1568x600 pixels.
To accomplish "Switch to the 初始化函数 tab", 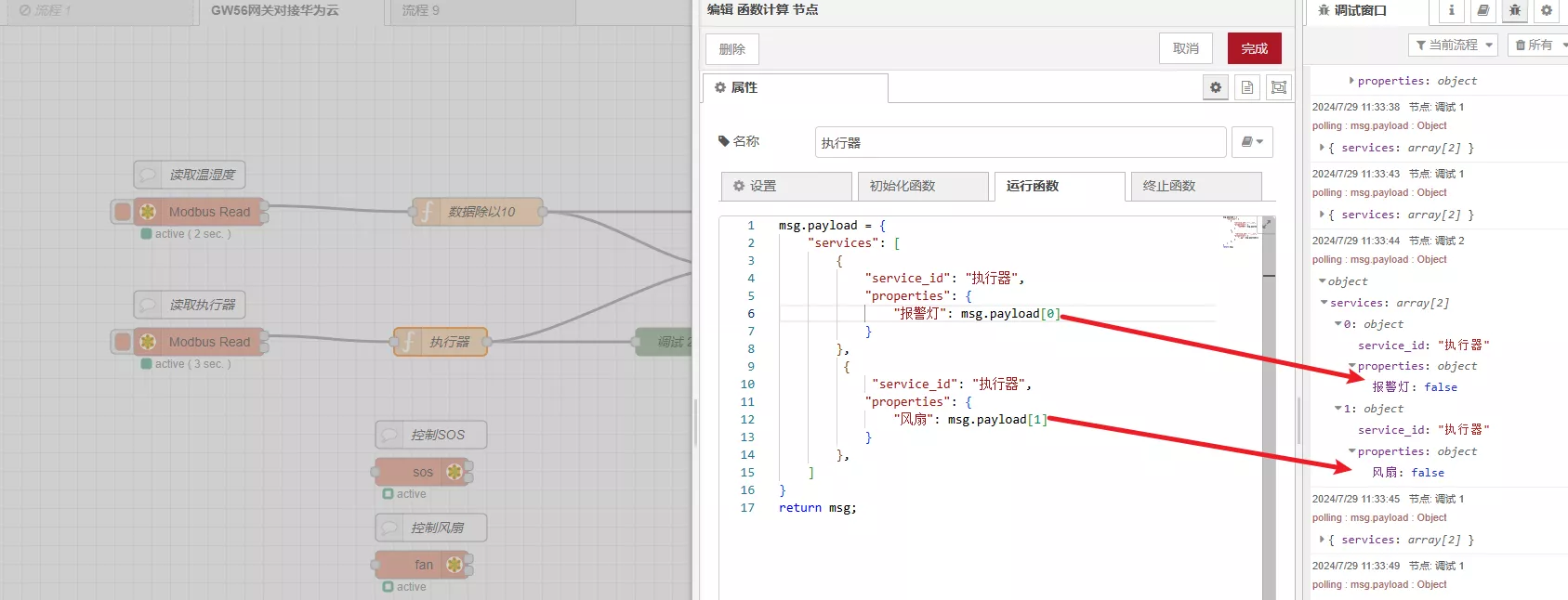I will pyautogui.click(x=922, y=186).
